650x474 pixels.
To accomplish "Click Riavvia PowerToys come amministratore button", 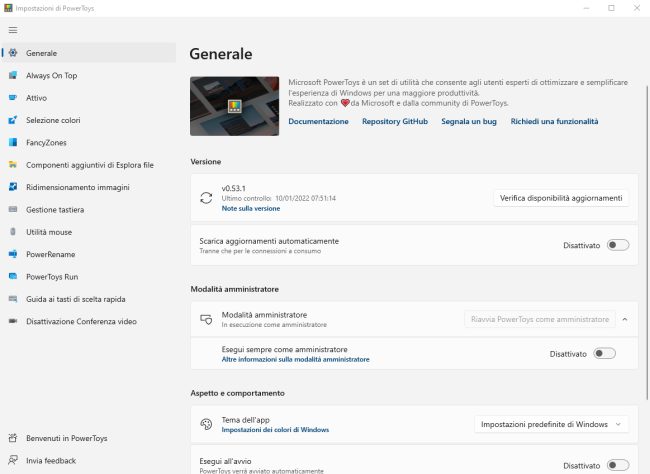I will pos(540,319).
